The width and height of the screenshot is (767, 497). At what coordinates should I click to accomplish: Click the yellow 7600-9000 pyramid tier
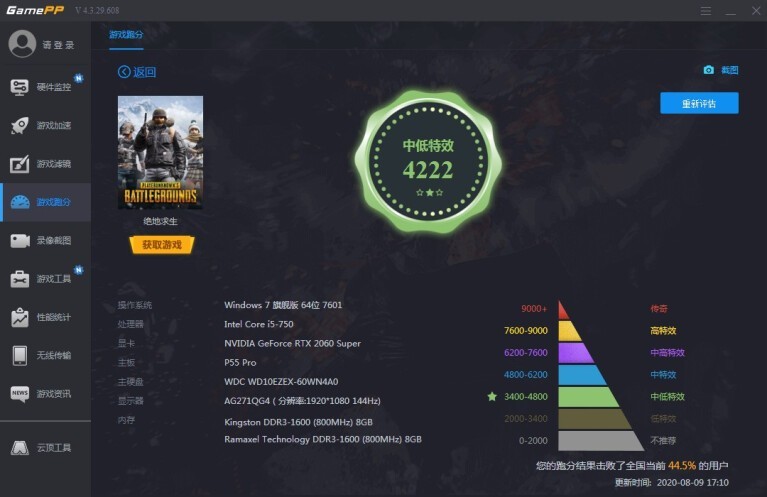[570, 331]
